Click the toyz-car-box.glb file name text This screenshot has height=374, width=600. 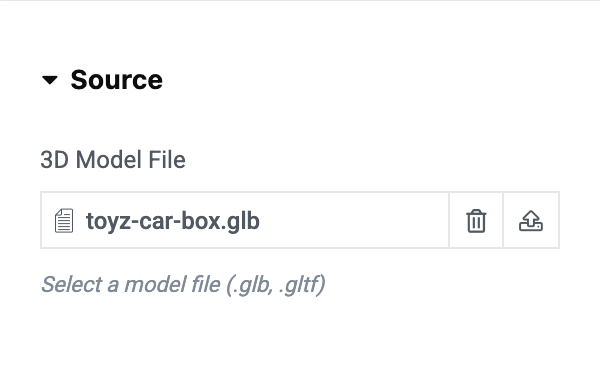[x=173, y=221]
